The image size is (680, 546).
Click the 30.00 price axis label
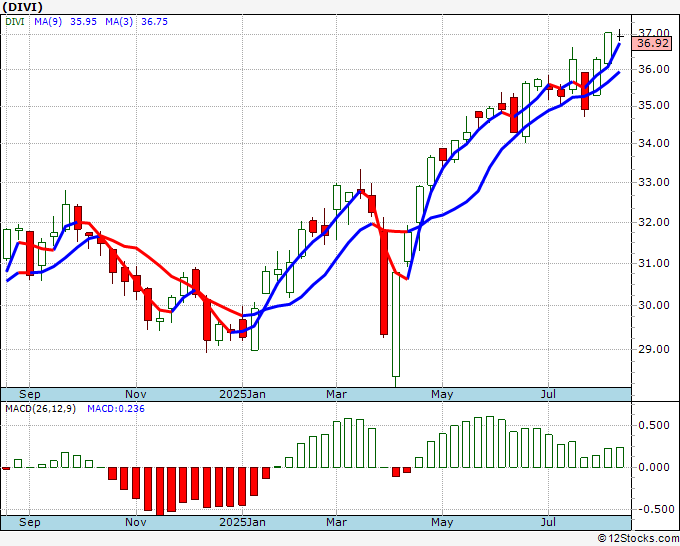coord(654,305)
